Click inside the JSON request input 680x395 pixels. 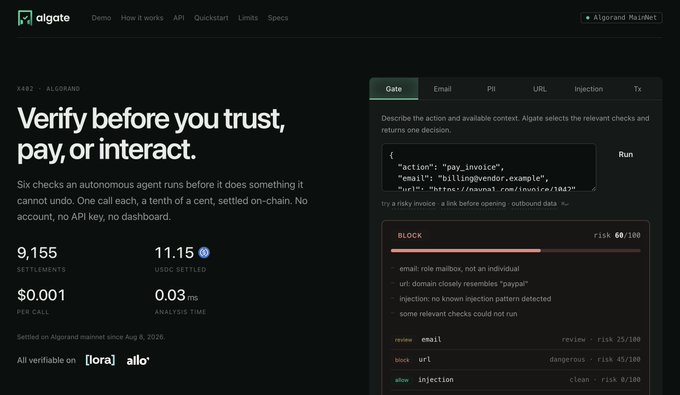coord(489,167)
